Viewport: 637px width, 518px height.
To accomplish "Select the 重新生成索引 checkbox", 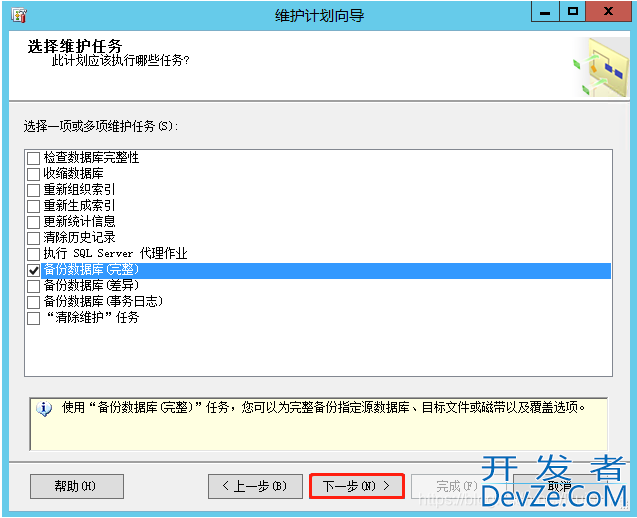I will (x=34, y=206).
